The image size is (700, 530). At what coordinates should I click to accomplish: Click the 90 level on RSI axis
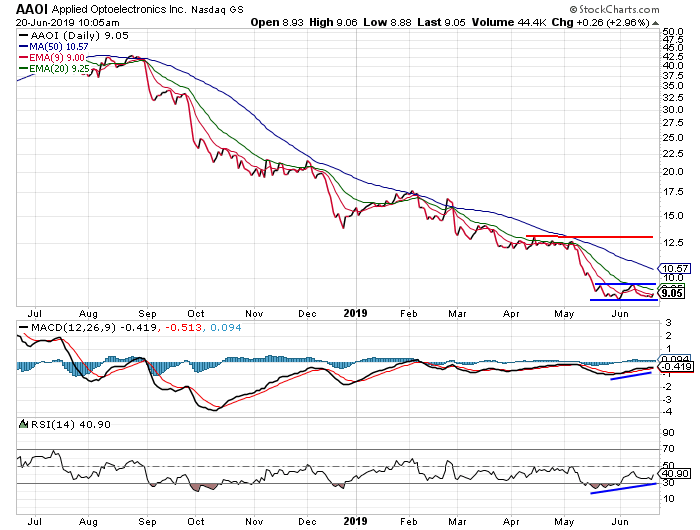668,432
